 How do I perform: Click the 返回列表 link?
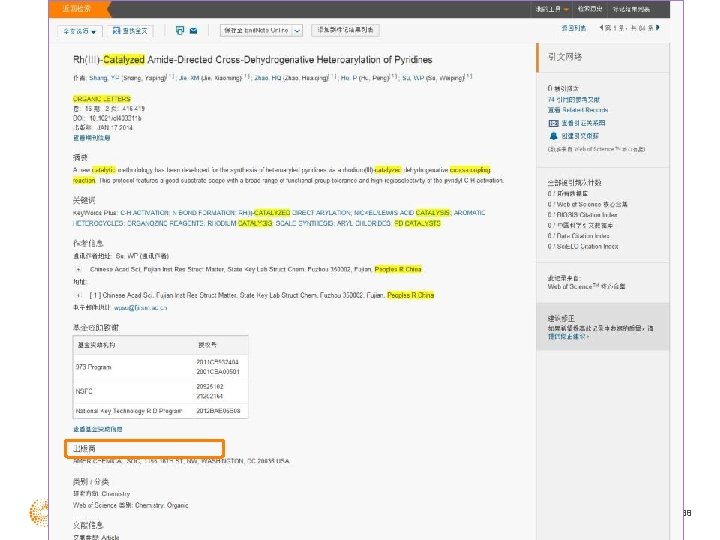574,28
